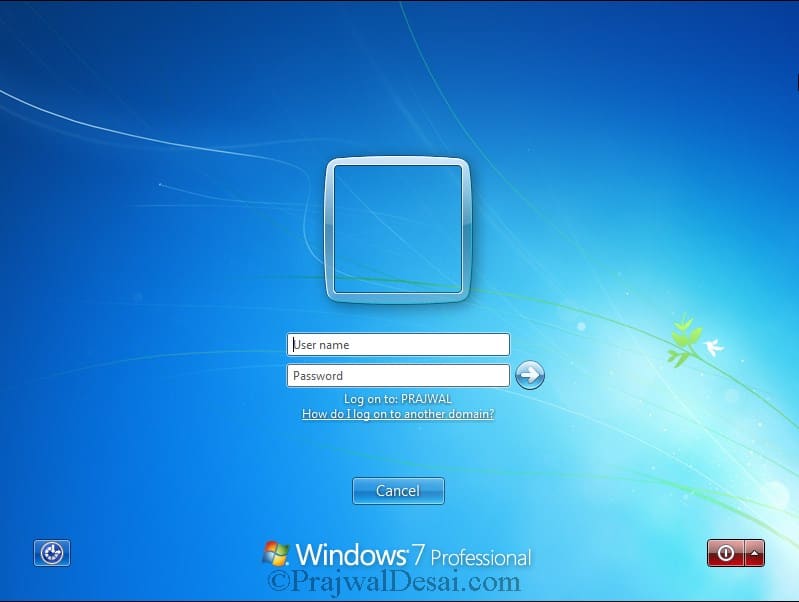
Task: Click the 'Log on to: PRAJWAL' text
Action: (x=398, y=399)
